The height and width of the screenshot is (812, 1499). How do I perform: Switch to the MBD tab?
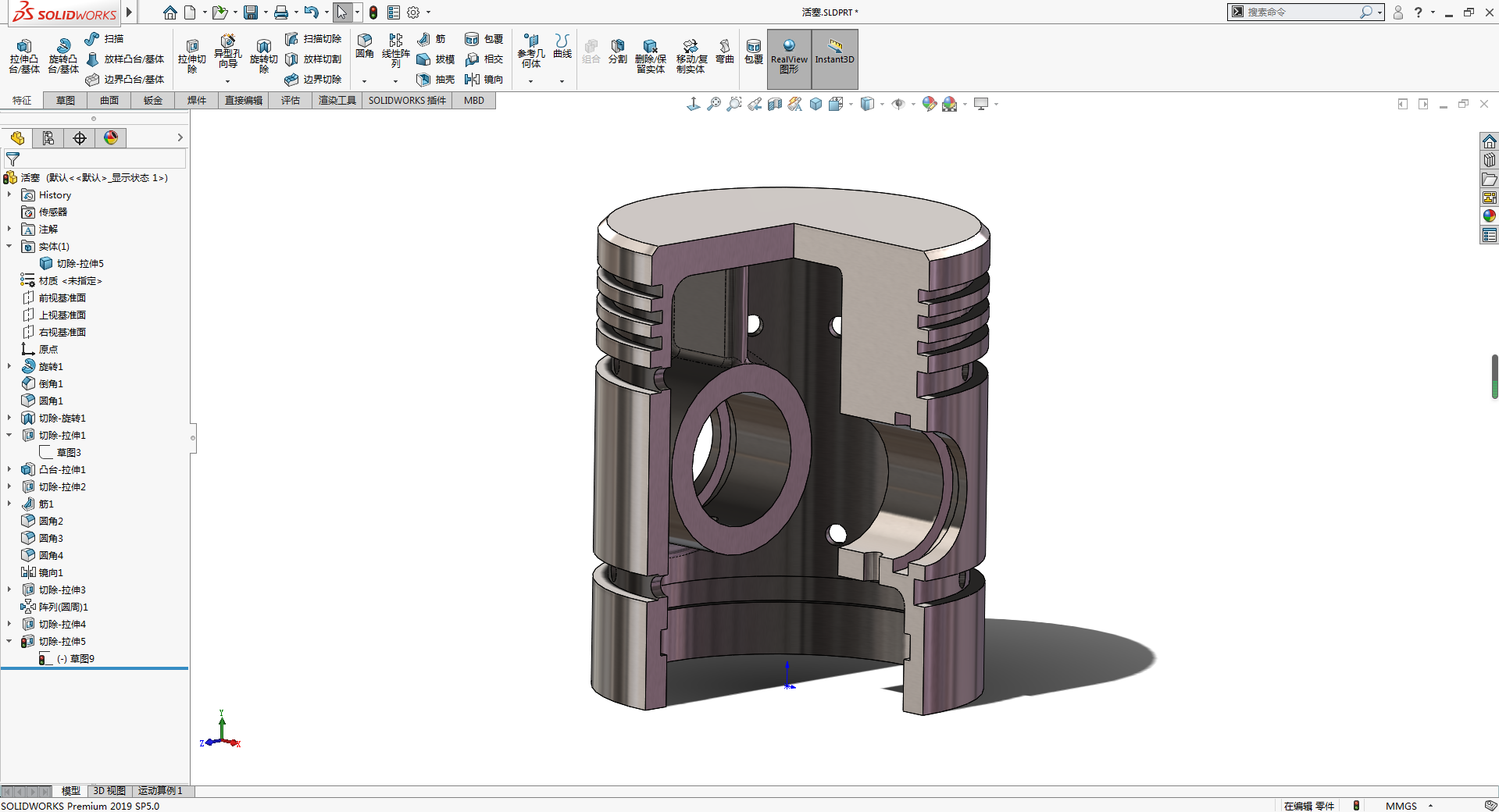(x=474, y=100)
